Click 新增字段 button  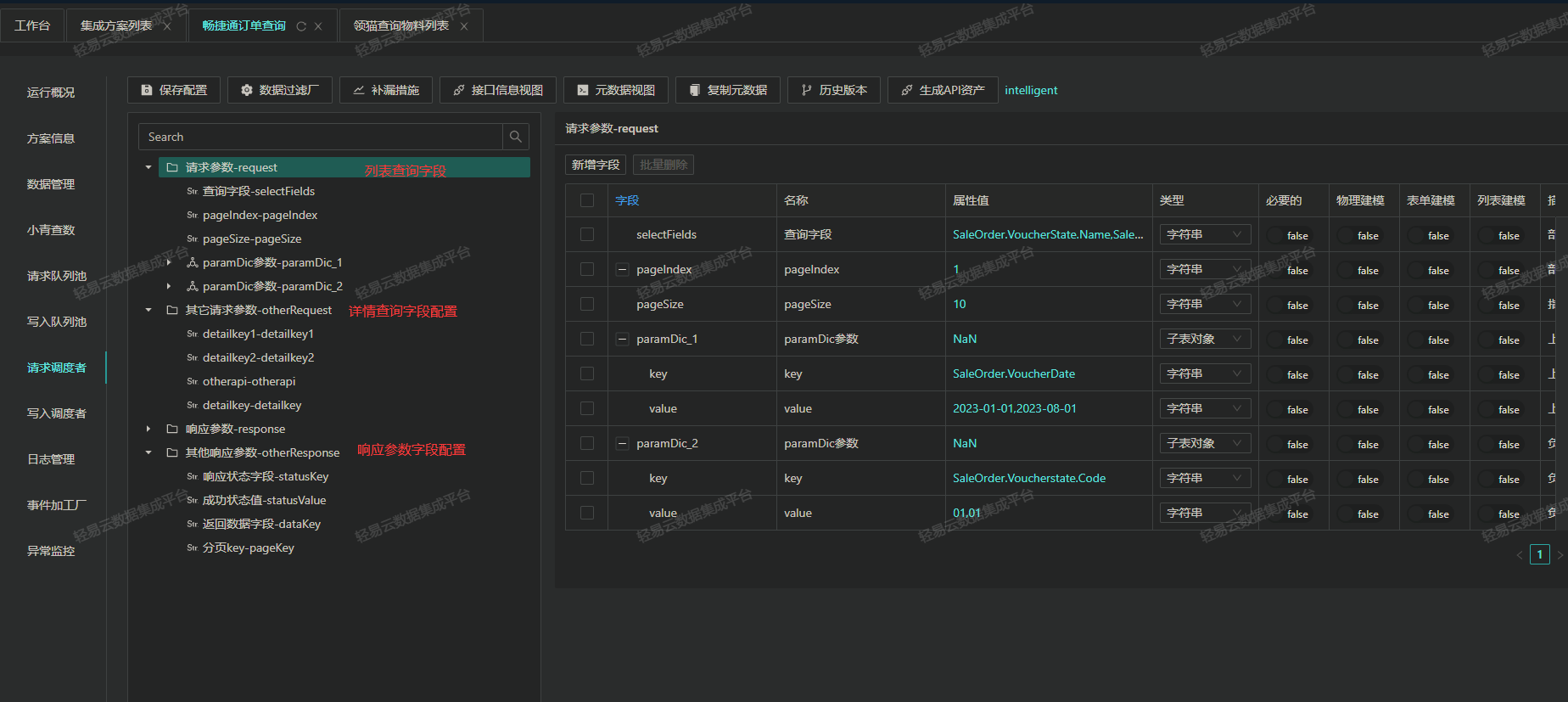[596, 165]
